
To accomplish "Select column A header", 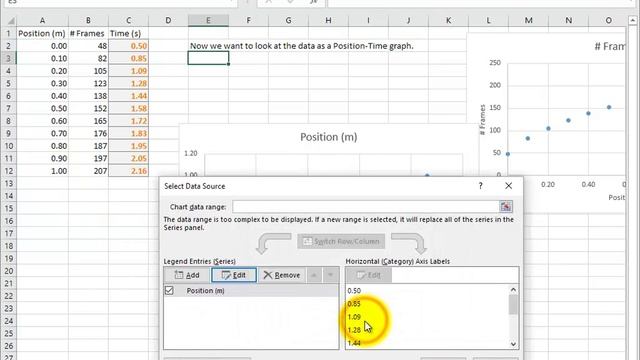I will point(42,20).
